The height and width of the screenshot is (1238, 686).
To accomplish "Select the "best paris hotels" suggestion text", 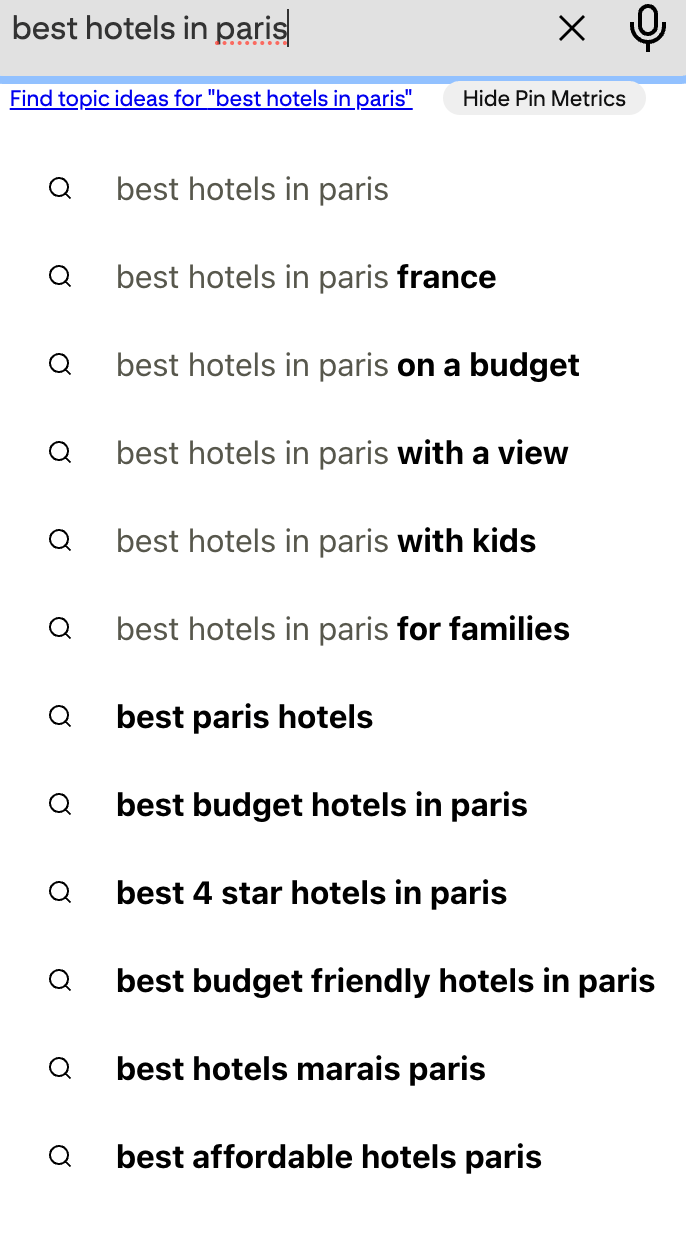I will (x=244, y=717).
